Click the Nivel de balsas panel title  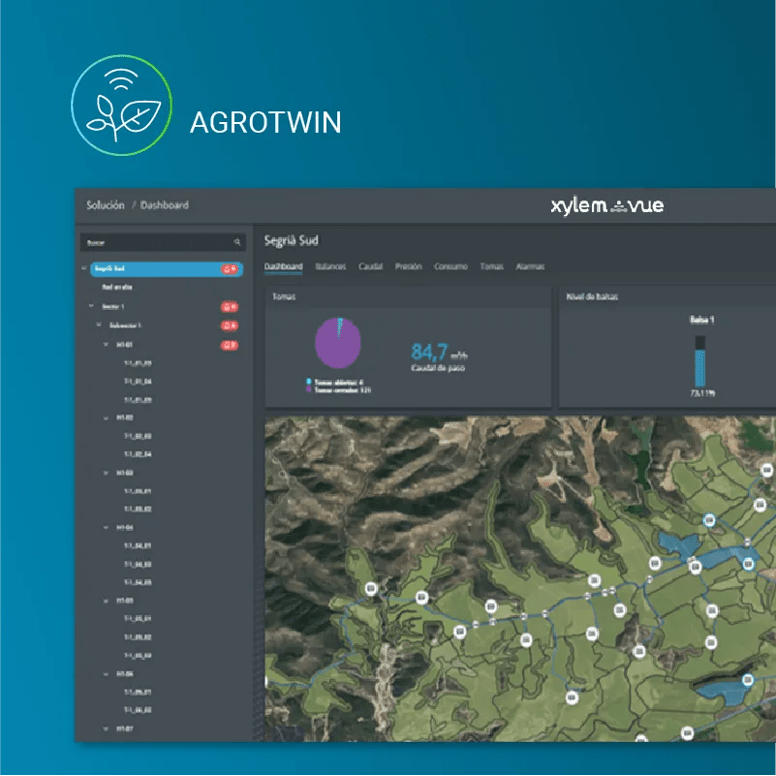[x=592, y=297]
